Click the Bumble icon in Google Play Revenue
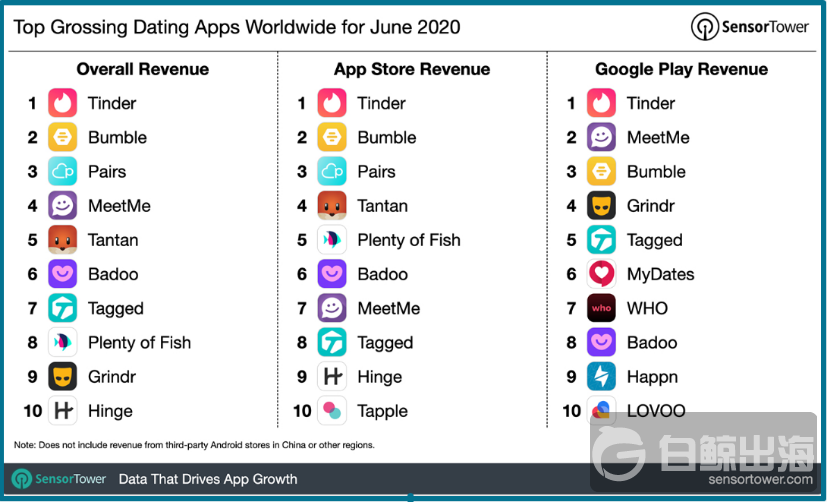This screenshot has width=827, height=502. [601, 171]
